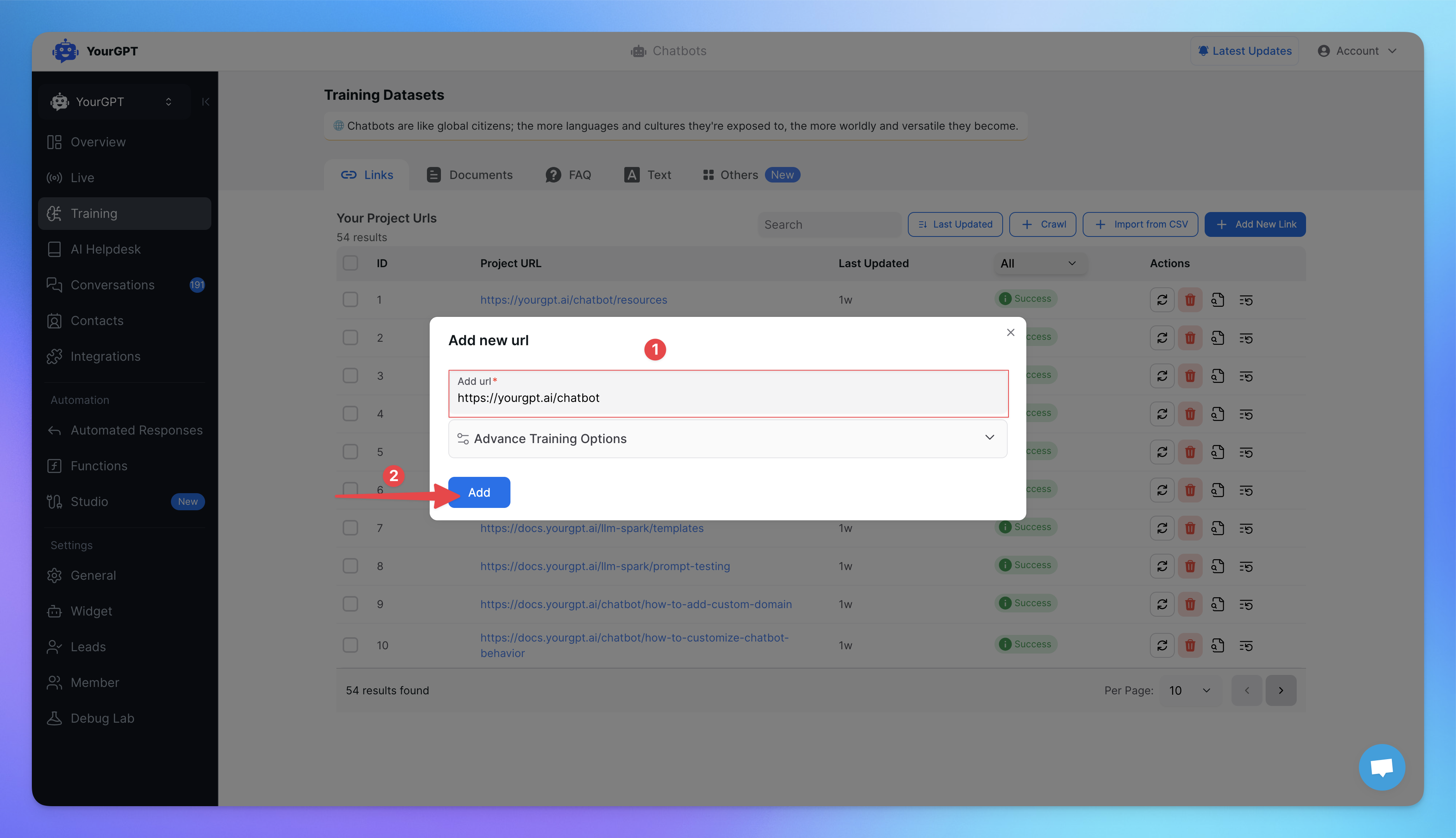Image resolution: width=1456 pixels, height=838 pixels.
Task: Open Integrations page
Action: point(124,356)
